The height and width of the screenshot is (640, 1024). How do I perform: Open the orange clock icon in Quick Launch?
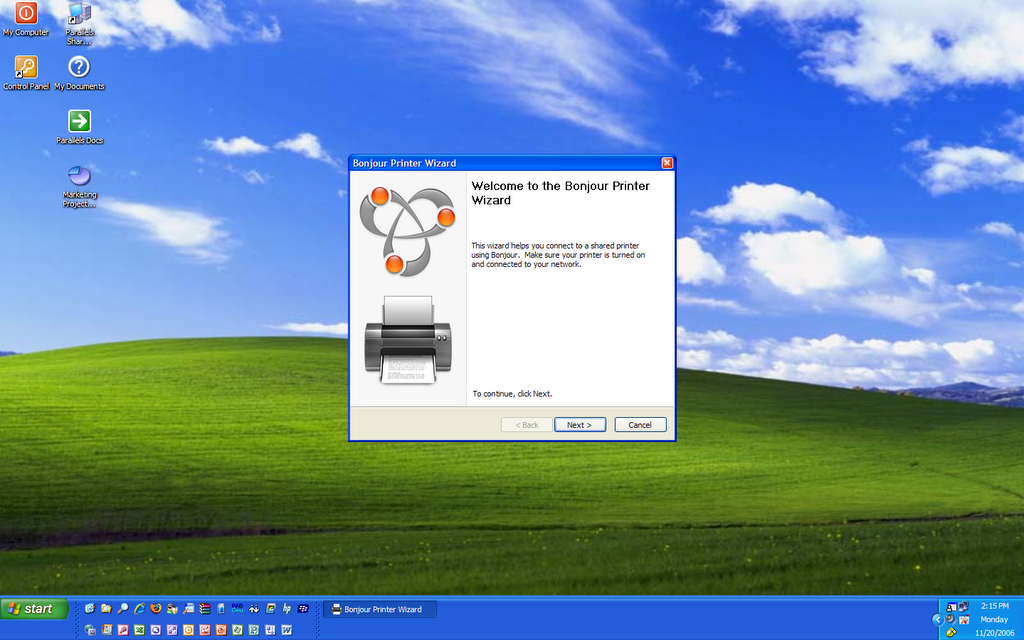coord(188,630)
